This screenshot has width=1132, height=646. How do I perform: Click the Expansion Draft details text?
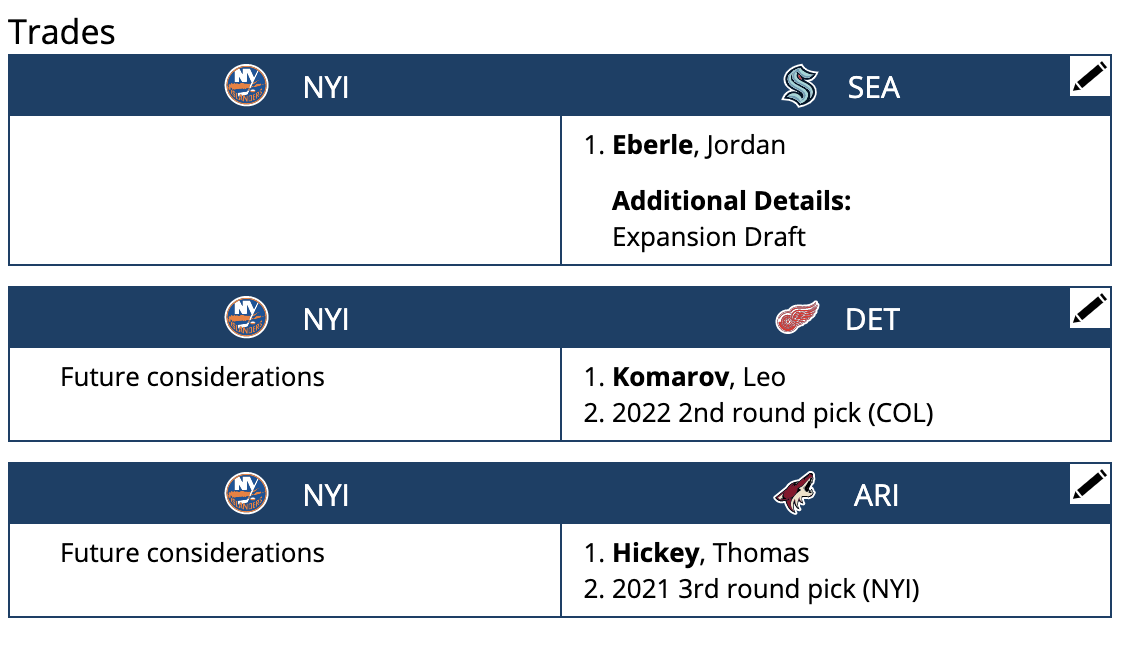click(x=709, y=237)
